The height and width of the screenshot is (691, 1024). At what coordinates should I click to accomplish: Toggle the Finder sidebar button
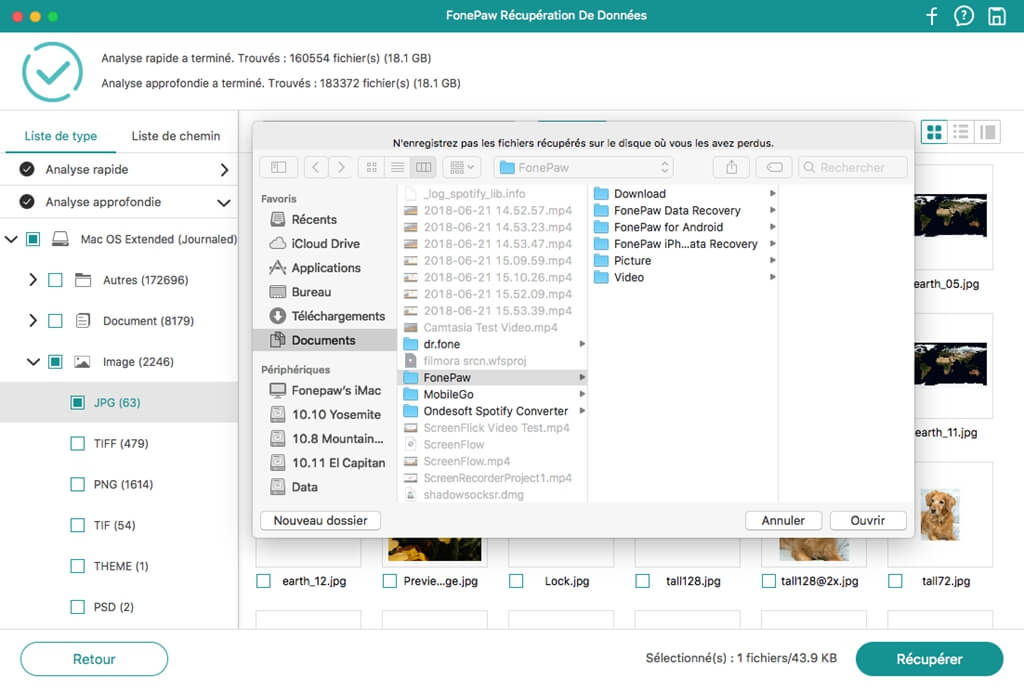tap(279, 167)
